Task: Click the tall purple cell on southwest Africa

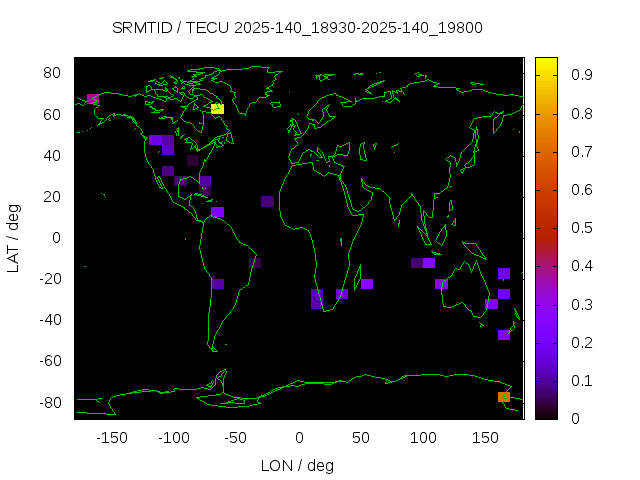Action: click(x=317, y=298)
